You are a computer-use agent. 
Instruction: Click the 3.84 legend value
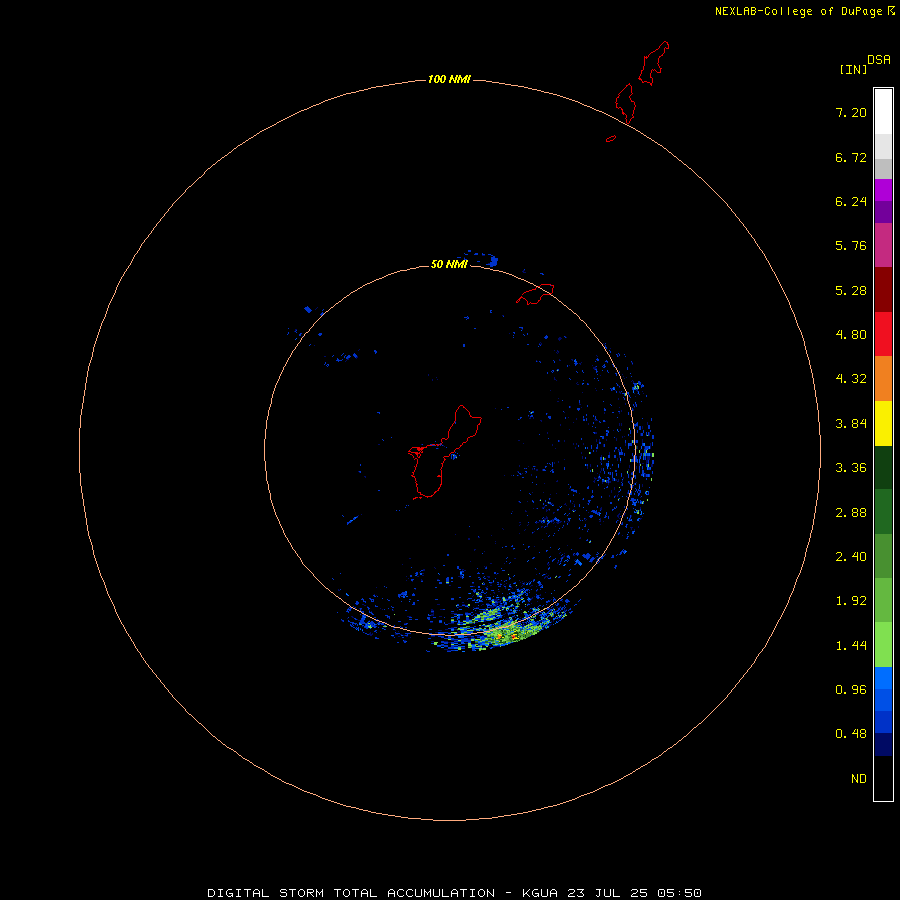pos(851,423)
